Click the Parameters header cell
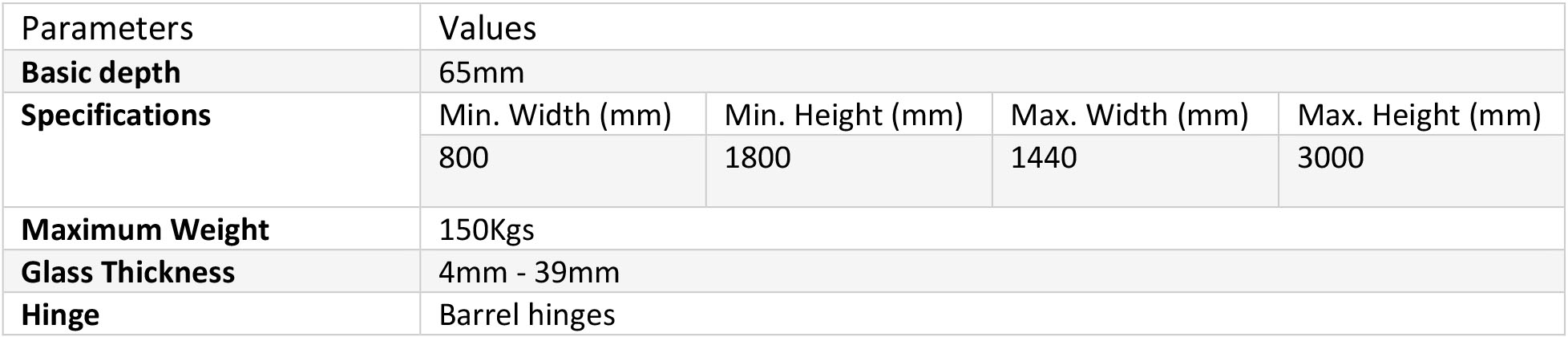1568x337 pixels. point(107,29)
